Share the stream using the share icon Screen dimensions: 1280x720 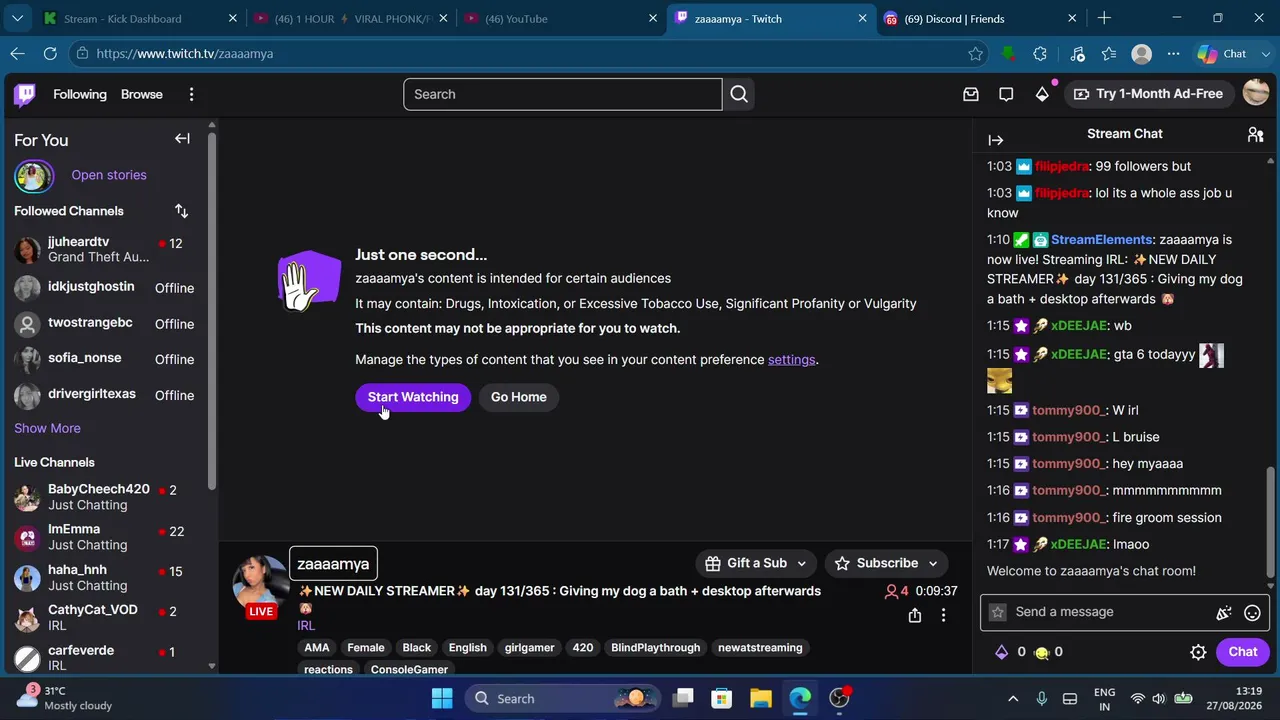click(914, 616)
